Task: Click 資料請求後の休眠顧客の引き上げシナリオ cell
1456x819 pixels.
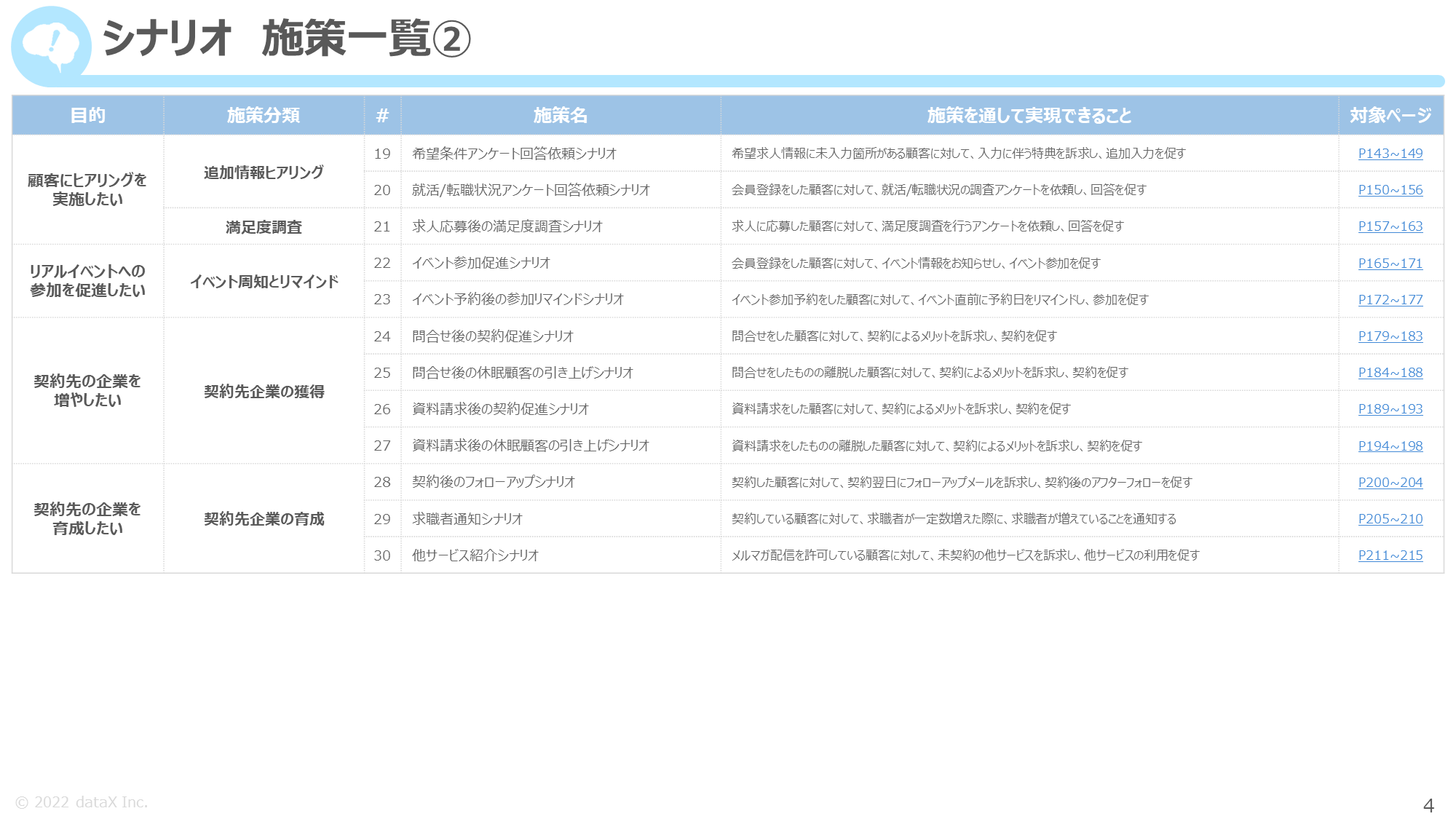Action: [561, 446]
